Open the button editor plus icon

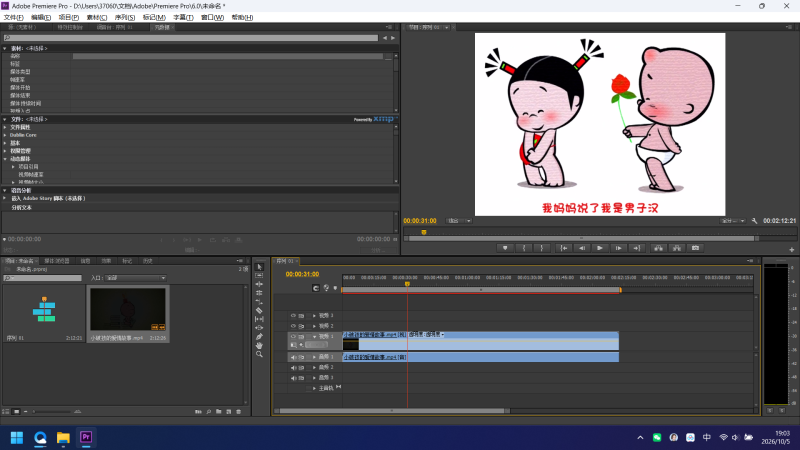[791, 249]
